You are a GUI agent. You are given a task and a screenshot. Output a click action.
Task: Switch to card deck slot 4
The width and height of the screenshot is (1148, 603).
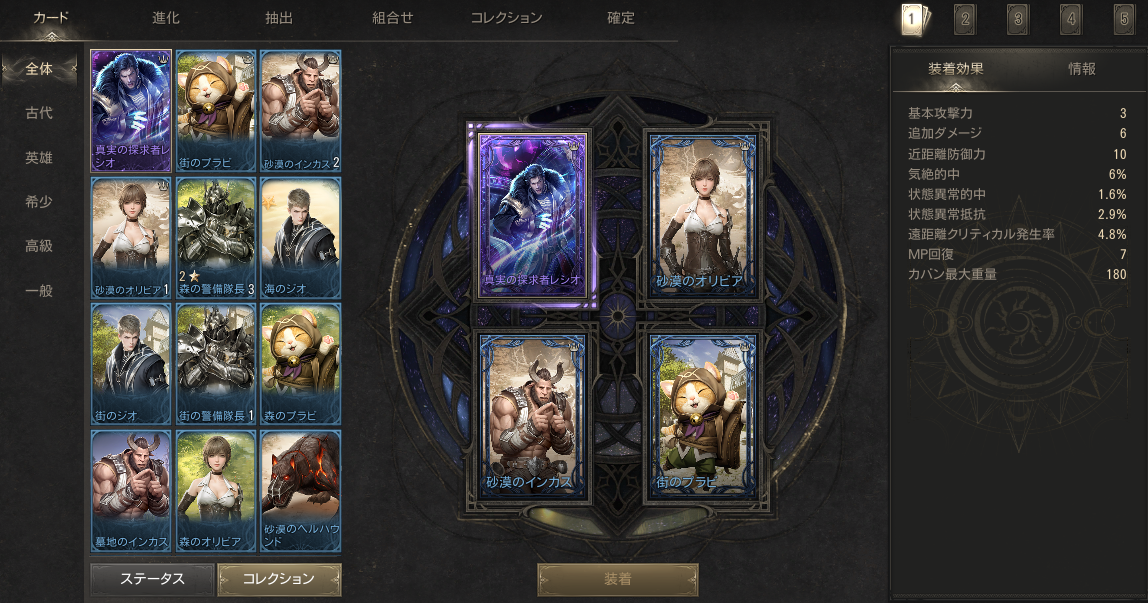(1071, 20)
